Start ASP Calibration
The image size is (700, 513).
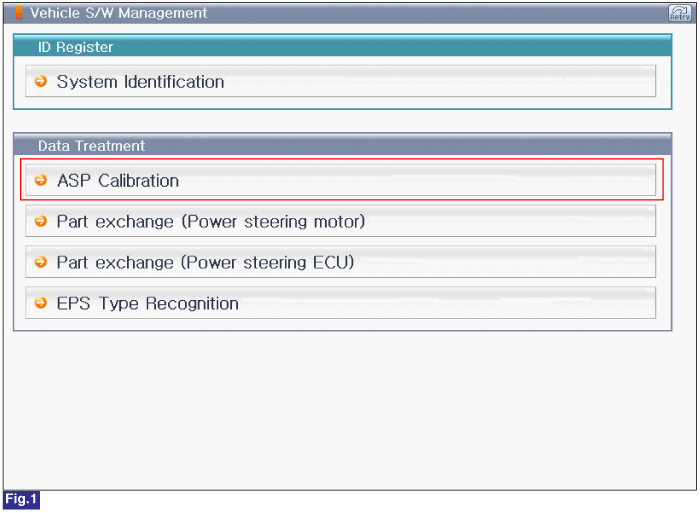pos(341,180)
